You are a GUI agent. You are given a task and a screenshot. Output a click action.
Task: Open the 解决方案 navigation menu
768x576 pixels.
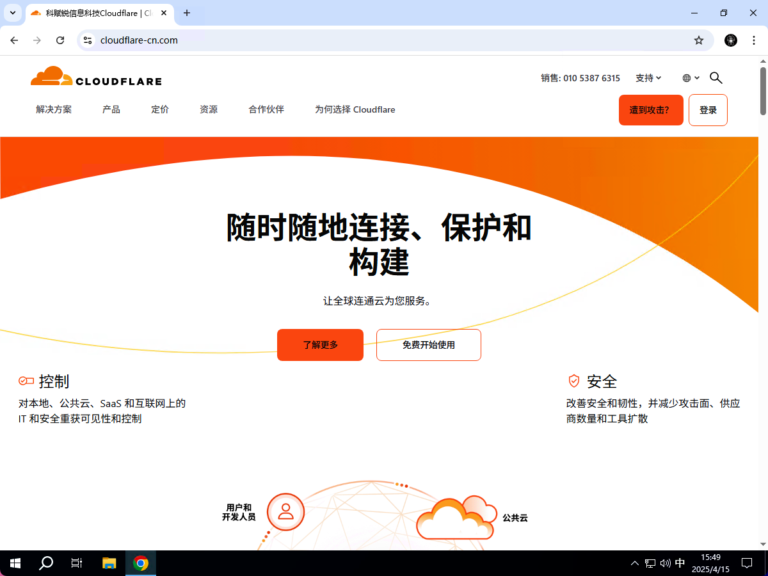[x=54, y=110]
